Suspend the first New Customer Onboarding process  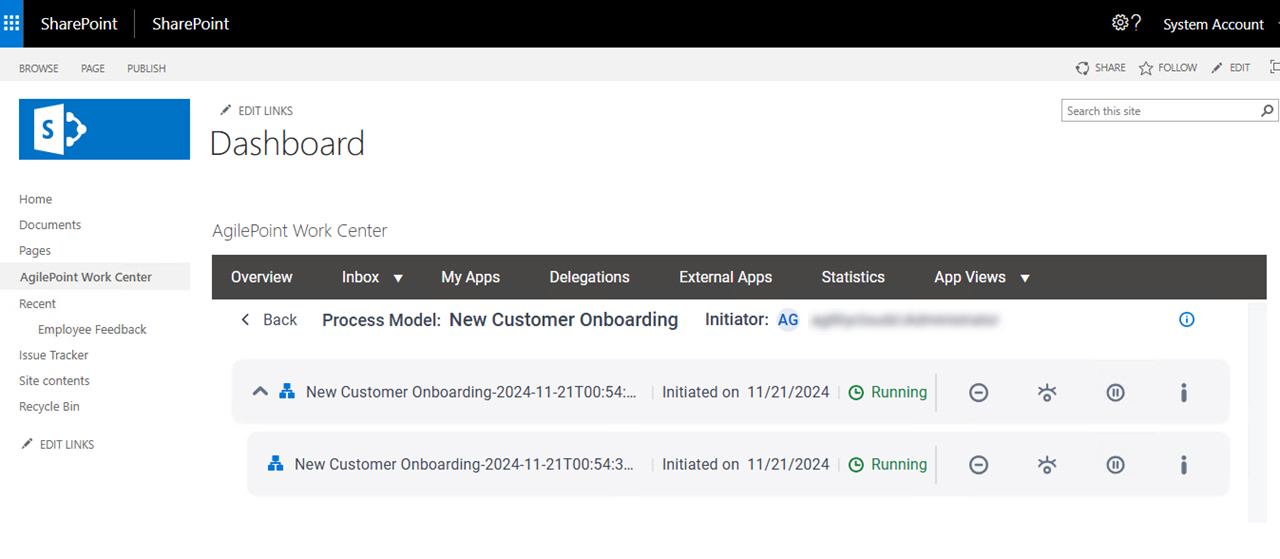point(1116,393)
